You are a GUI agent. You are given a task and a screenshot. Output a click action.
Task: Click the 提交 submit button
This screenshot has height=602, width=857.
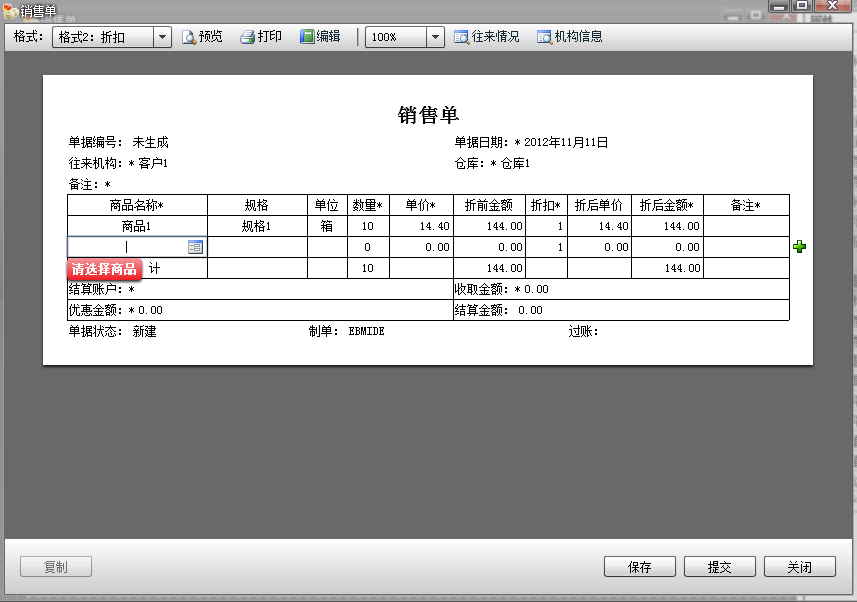pos(719,566)
